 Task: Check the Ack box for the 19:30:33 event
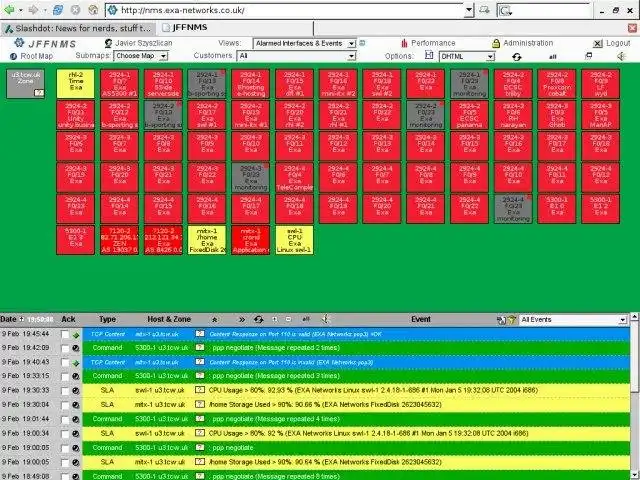(x=65, y=391)
